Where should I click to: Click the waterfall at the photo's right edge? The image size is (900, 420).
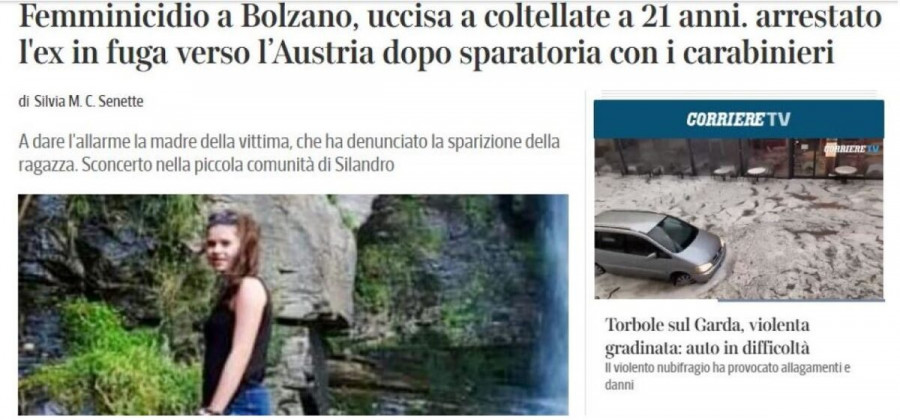(552, 298)
